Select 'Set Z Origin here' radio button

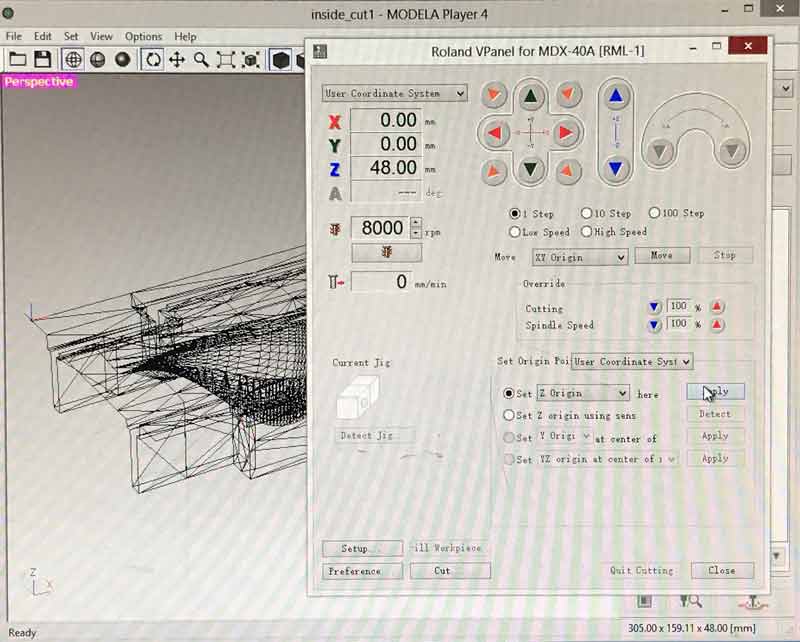click(x=508, y=393)
